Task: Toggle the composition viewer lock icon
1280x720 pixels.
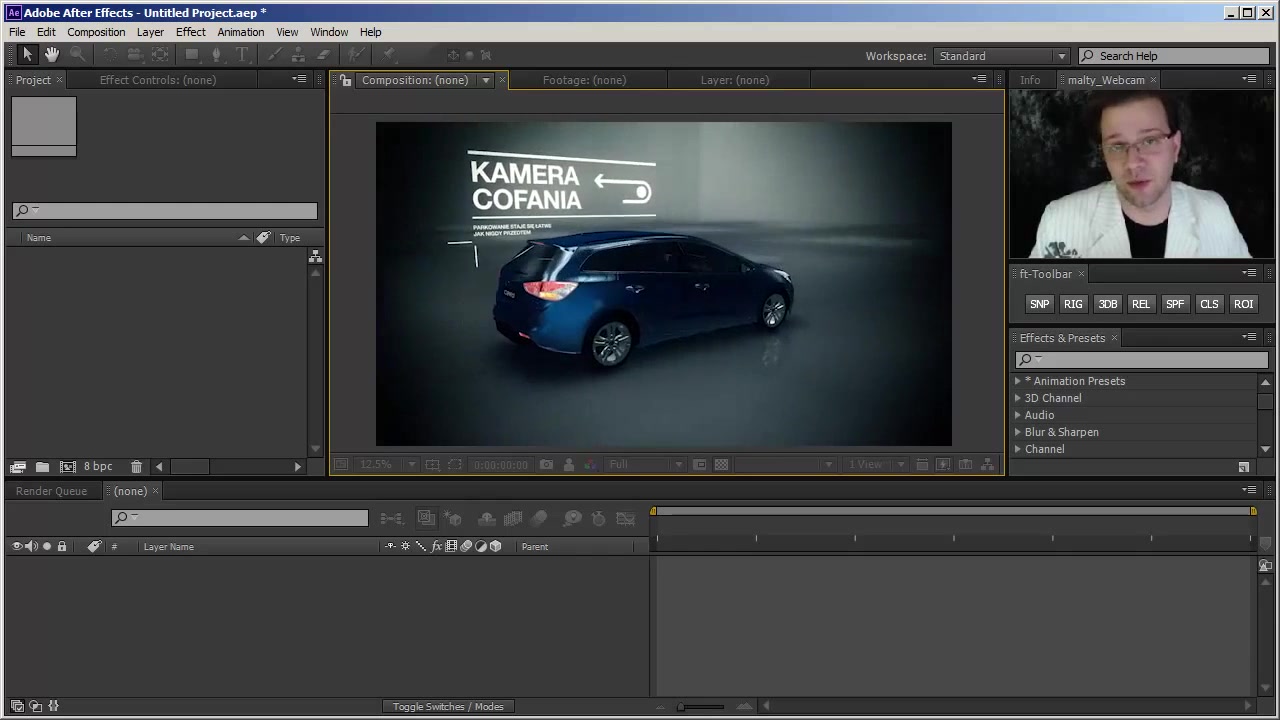Action: [x=345, y=80]
